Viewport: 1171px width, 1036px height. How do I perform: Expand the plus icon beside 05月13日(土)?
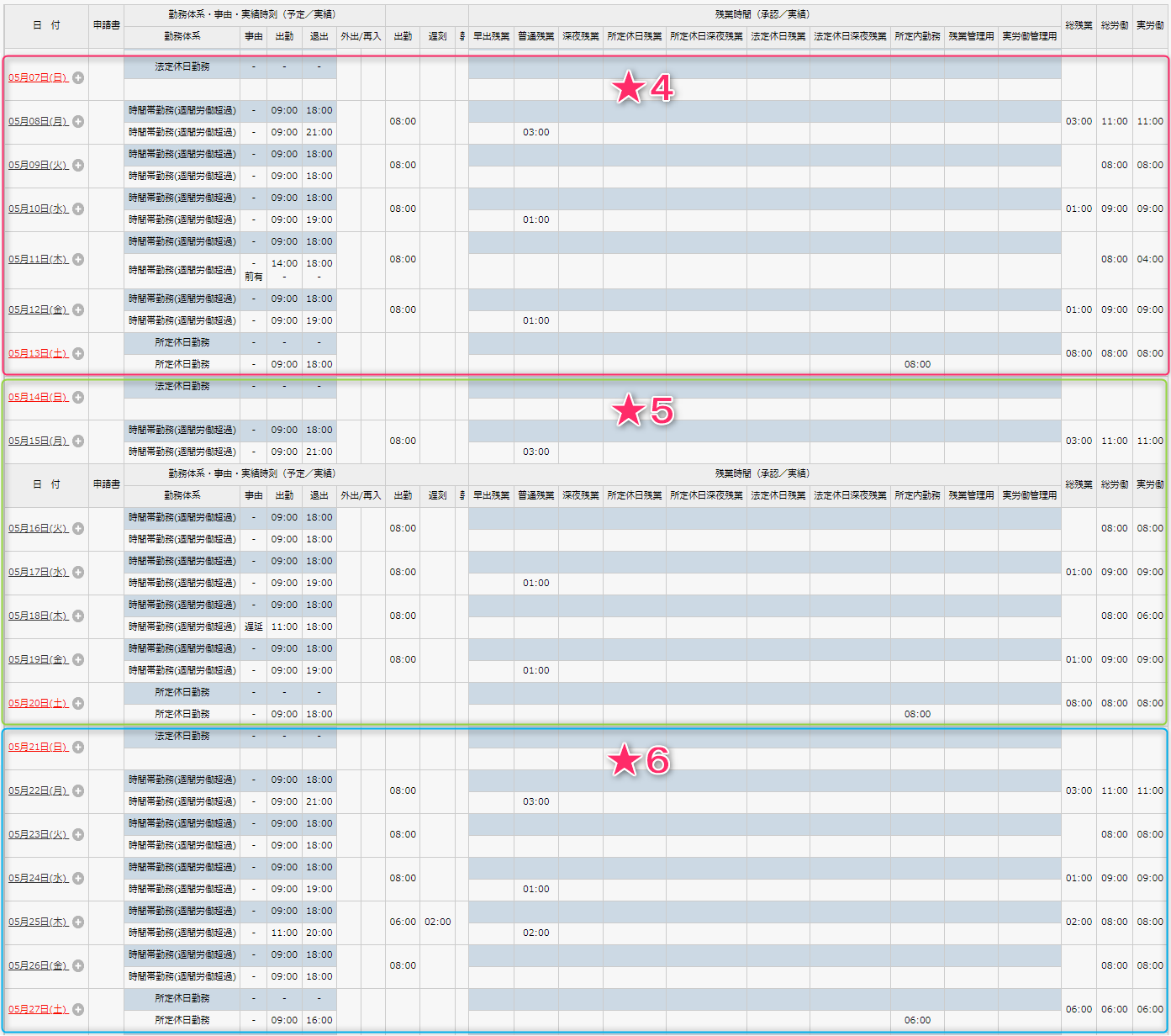click(78, 353)
